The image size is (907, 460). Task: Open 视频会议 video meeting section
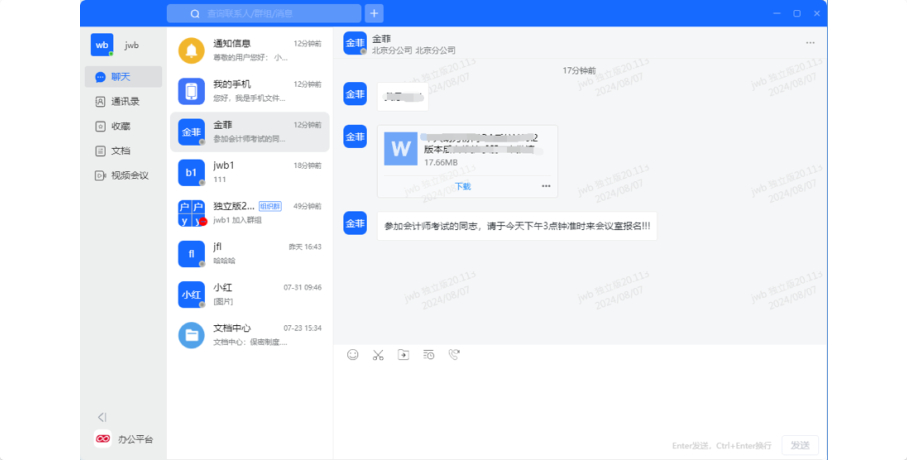tap(121, 175)
